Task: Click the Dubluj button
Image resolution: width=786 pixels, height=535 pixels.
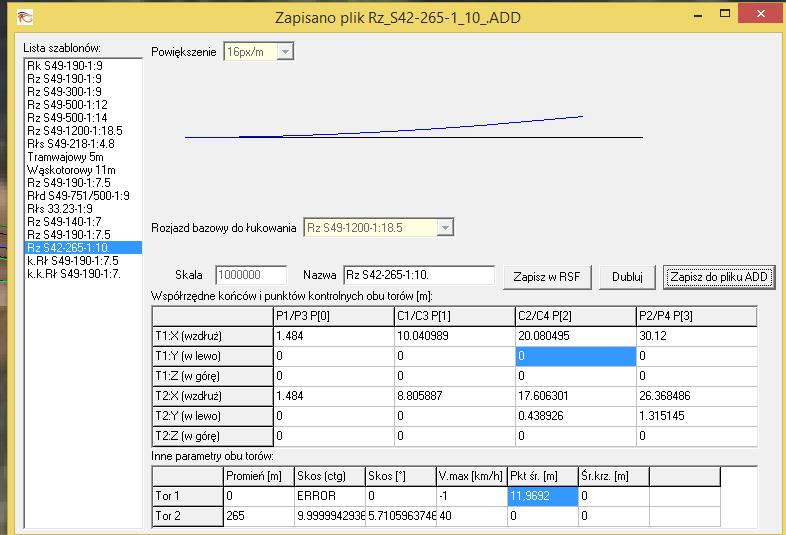Action: (627, 277)
